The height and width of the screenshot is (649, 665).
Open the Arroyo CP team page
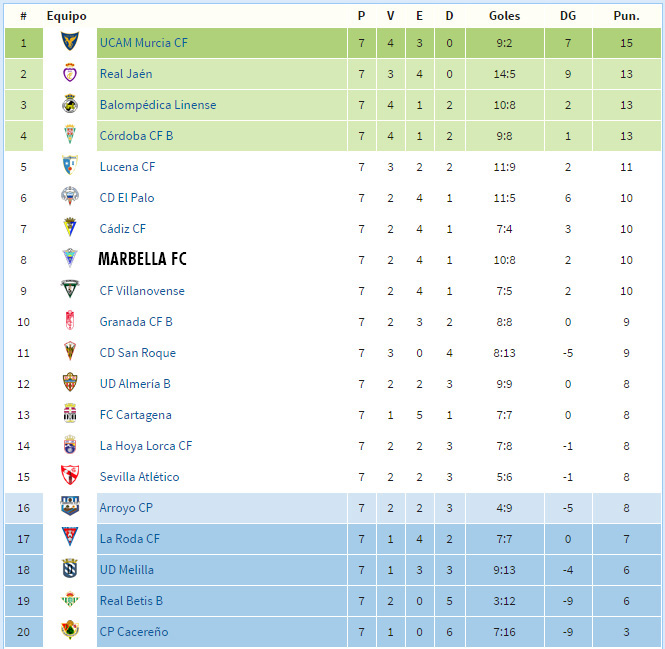click(x=126, y=508)
